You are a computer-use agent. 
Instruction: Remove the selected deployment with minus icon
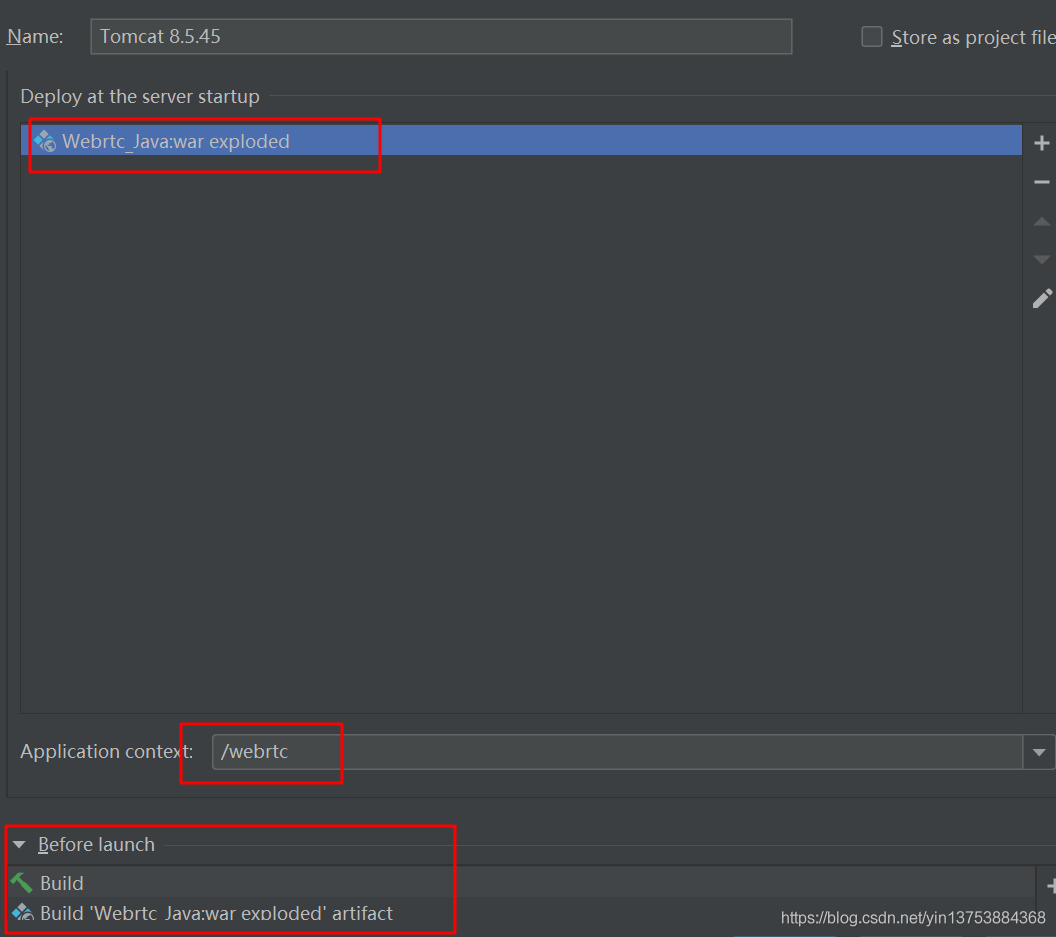point(1041,182)
